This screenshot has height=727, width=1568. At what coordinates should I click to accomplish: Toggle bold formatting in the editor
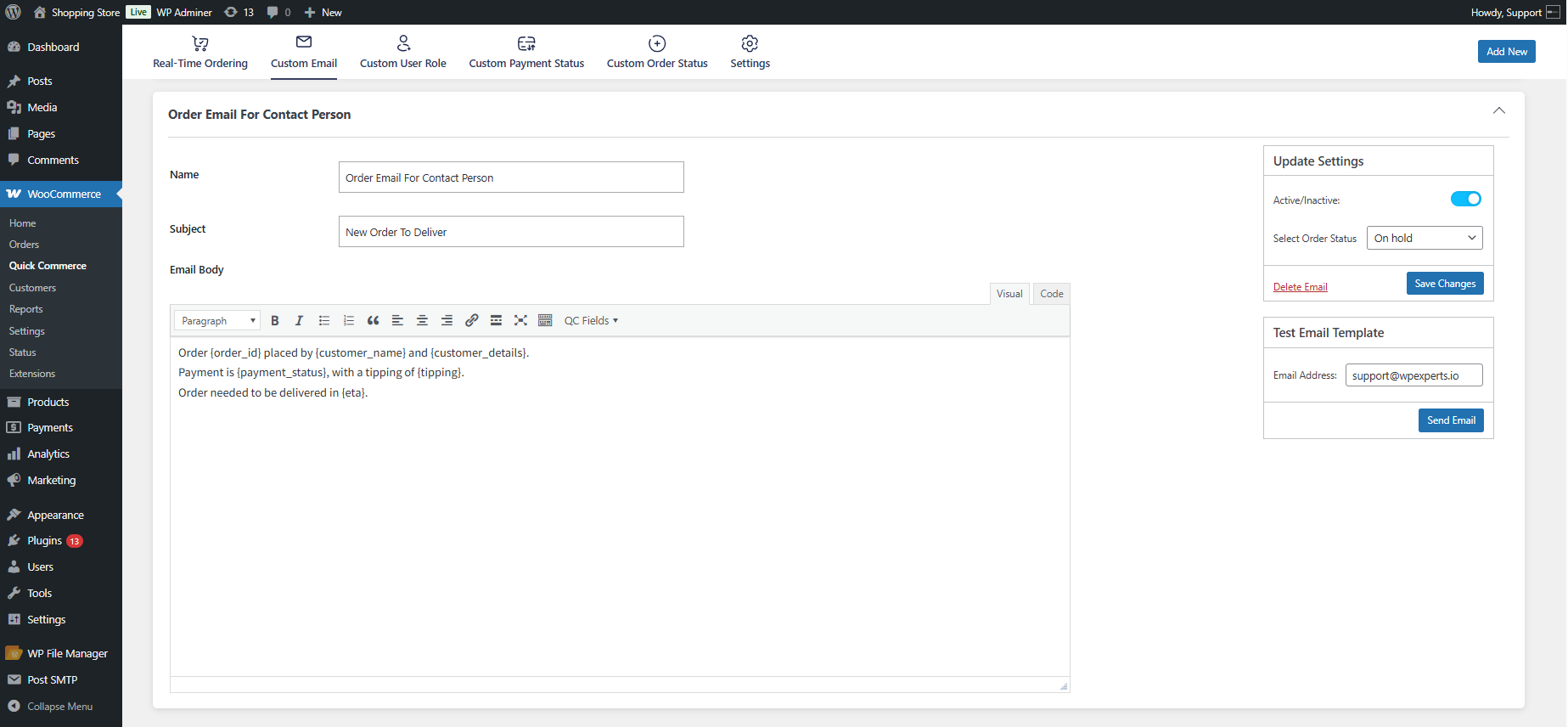tap(275, 321)
